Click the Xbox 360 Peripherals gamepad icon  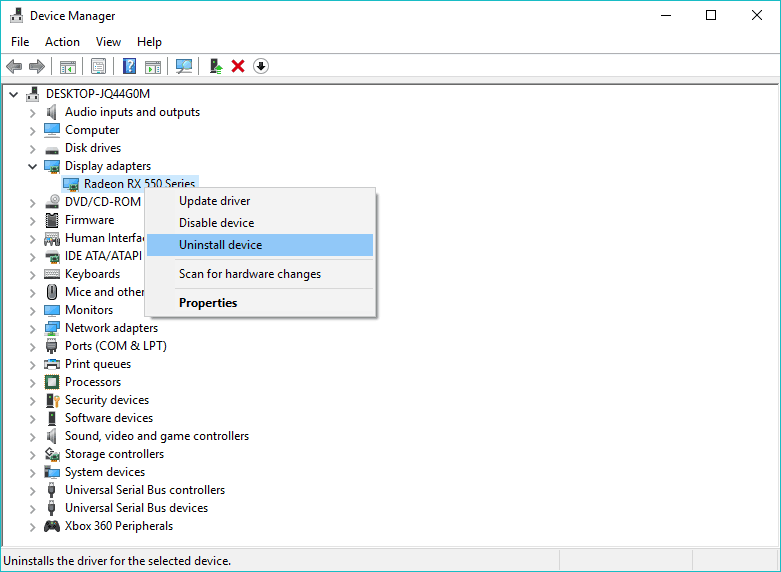pyautogui.click(x=52, y=526)
